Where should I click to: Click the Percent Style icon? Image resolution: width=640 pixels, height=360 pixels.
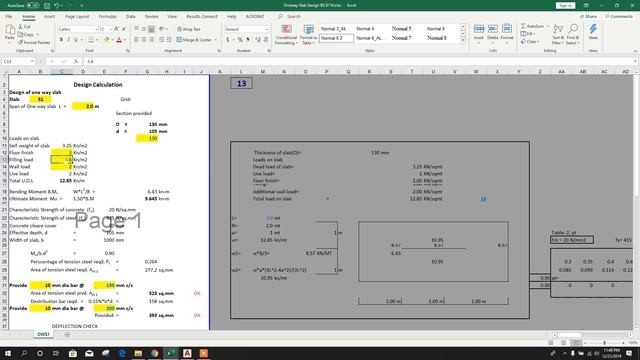coord(240,40)
